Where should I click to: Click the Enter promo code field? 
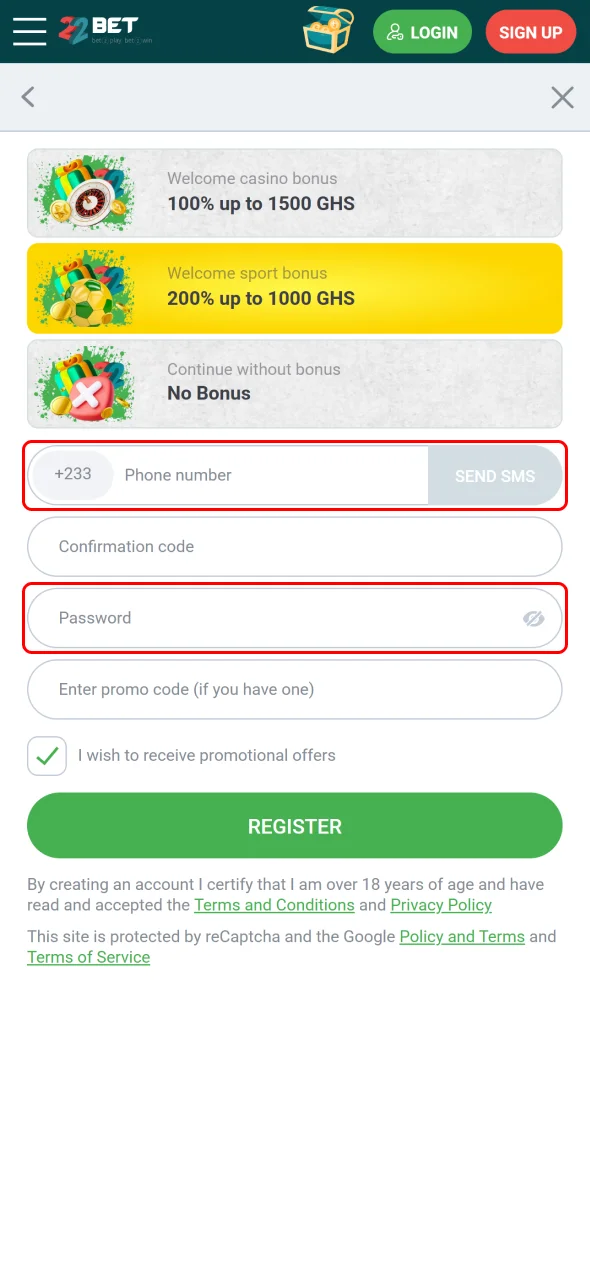[x=295, y=689]
